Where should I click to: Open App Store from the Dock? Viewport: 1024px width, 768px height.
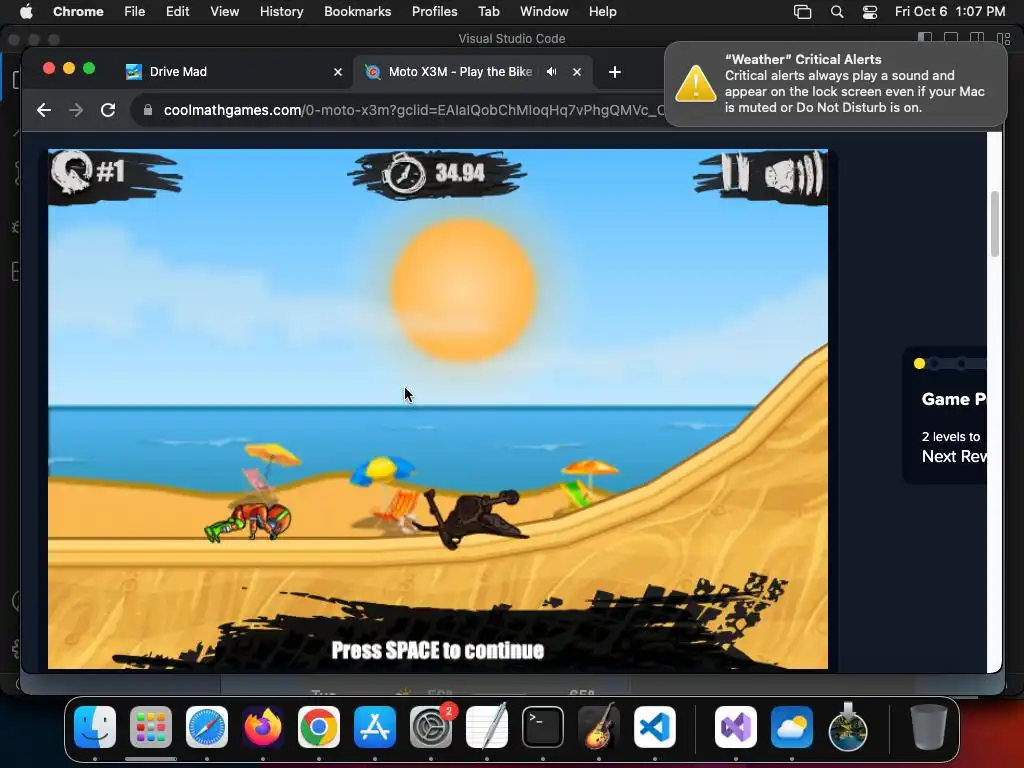pyautogui.click(x=375, y=727)
